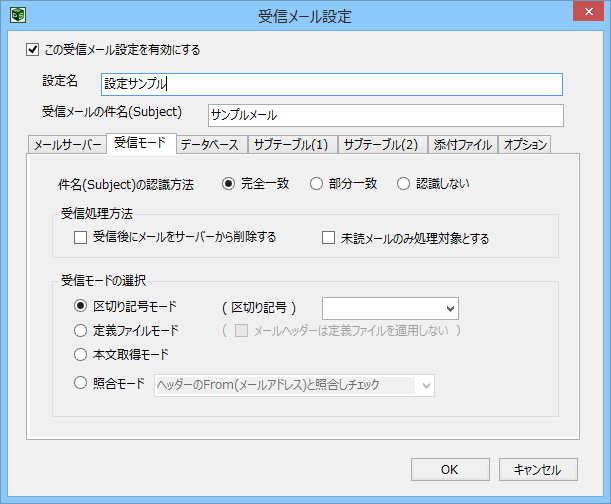Viewport: 611px width, 504px height.
Task: Close the 受信メール設定 dialog
Action: click(x=588, y=11)
